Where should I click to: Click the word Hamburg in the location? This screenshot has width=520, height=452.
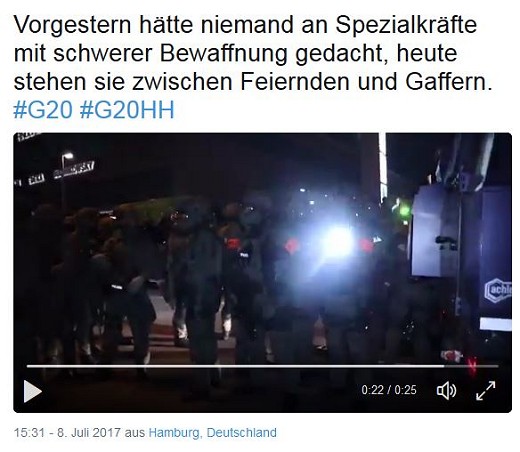pyautogui.click(x=174, y=433)
